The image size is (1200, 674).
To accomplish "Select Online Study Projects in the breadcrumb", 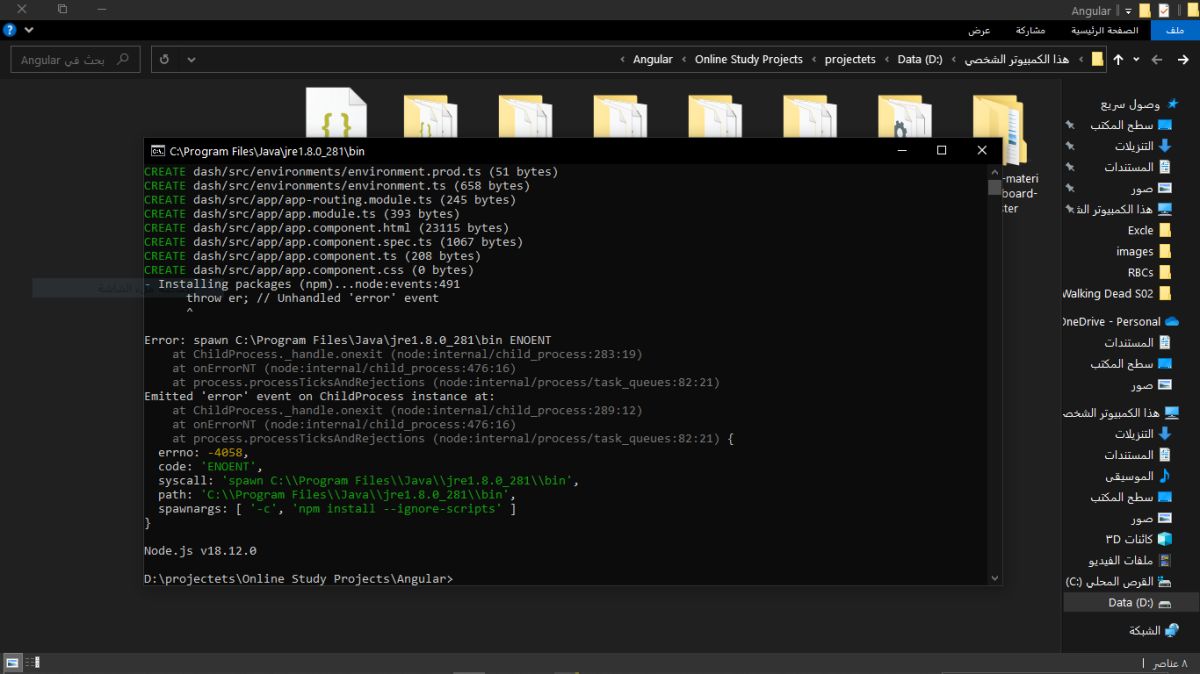I will 749,59.
